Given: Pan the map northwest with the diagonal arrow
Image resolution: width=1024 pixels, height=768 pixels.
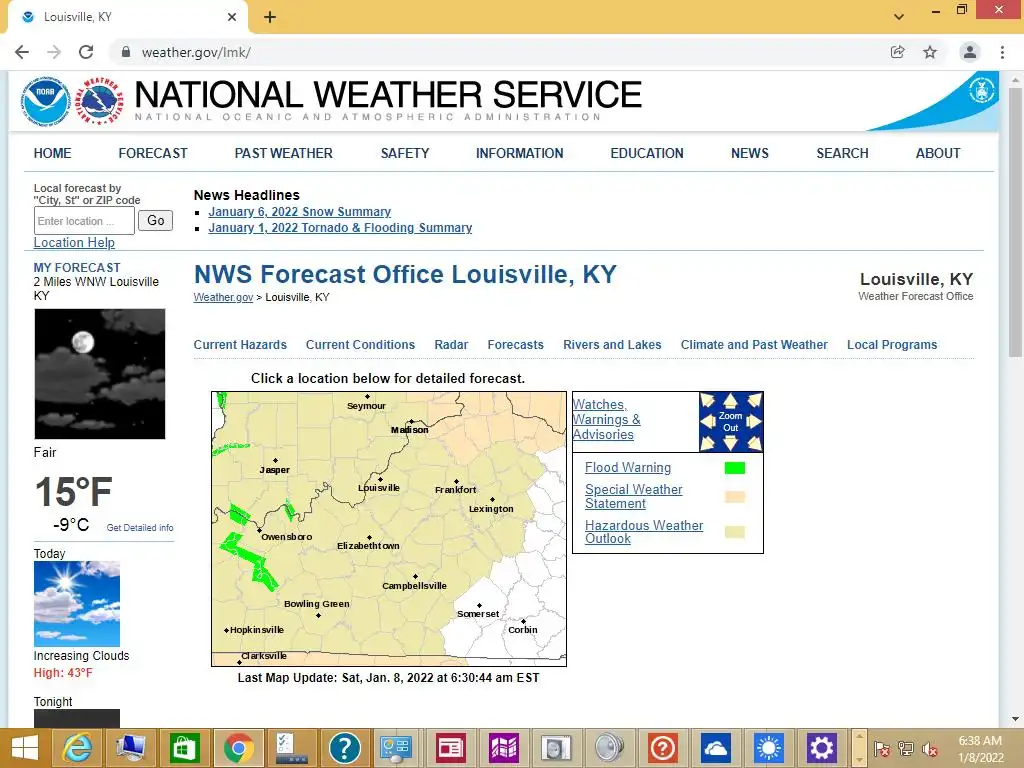Looking at the screenshot, I should click(x=707, y=400).
